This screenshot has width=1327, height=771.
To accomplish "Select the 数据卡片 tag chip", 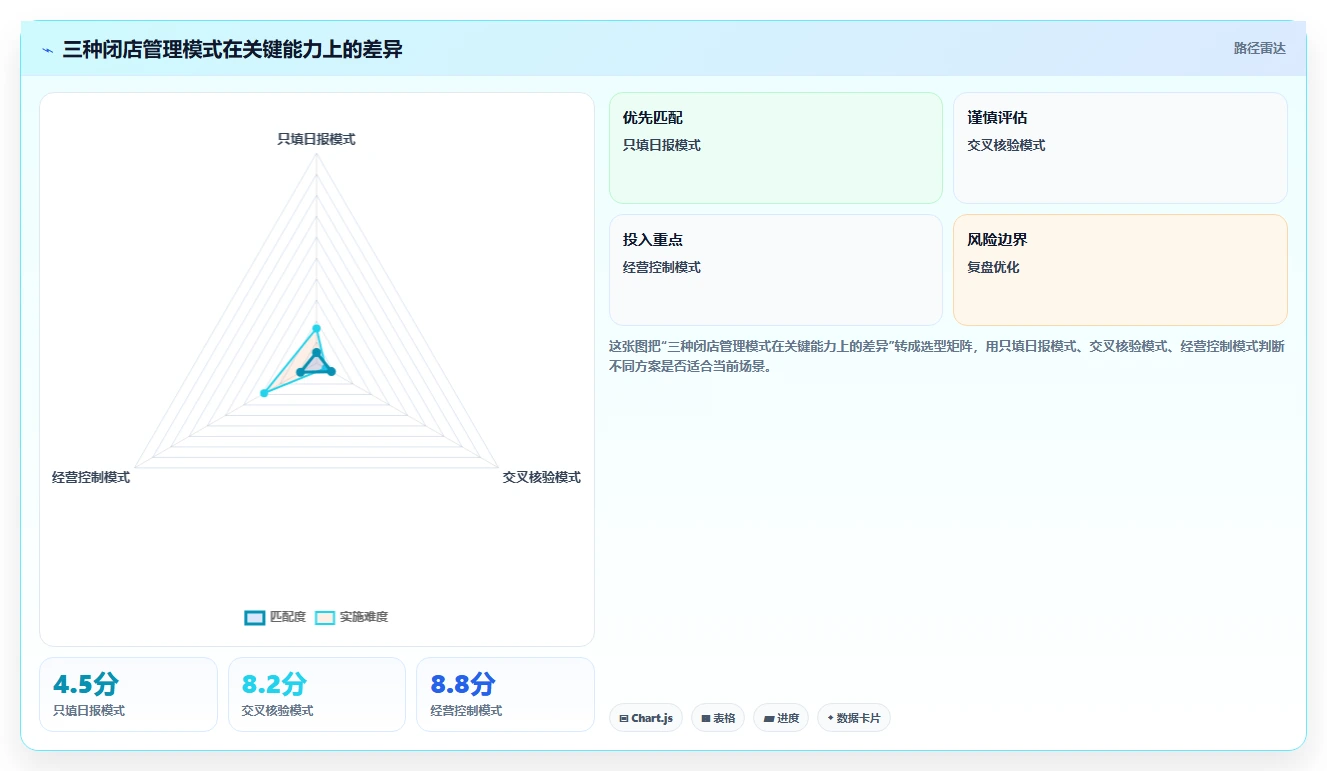I will point(854,718).
